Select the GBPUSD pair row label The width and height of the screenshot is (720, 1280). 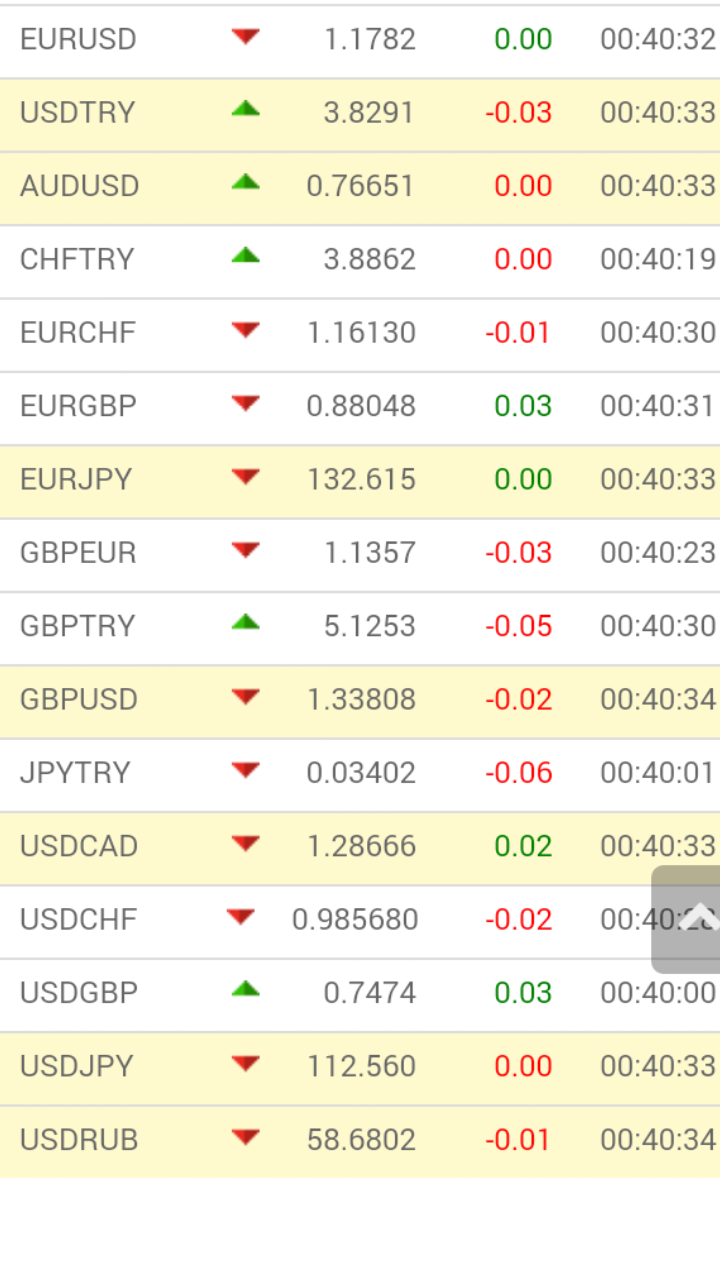(x=79, y=700)
